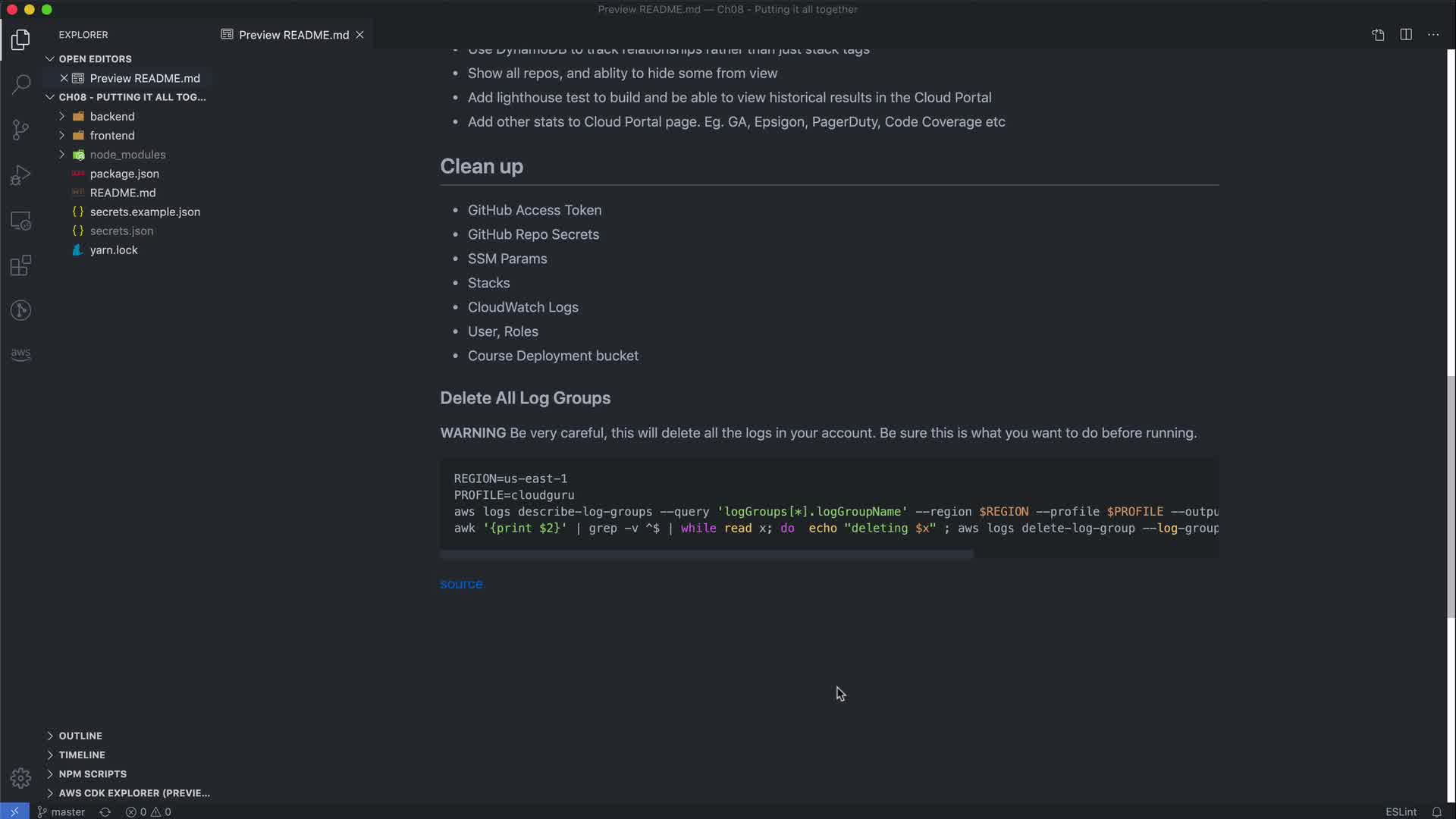The image size is (1456, 819).
Task: Open secrets.example.json file
Action: [x=144, y=212]
